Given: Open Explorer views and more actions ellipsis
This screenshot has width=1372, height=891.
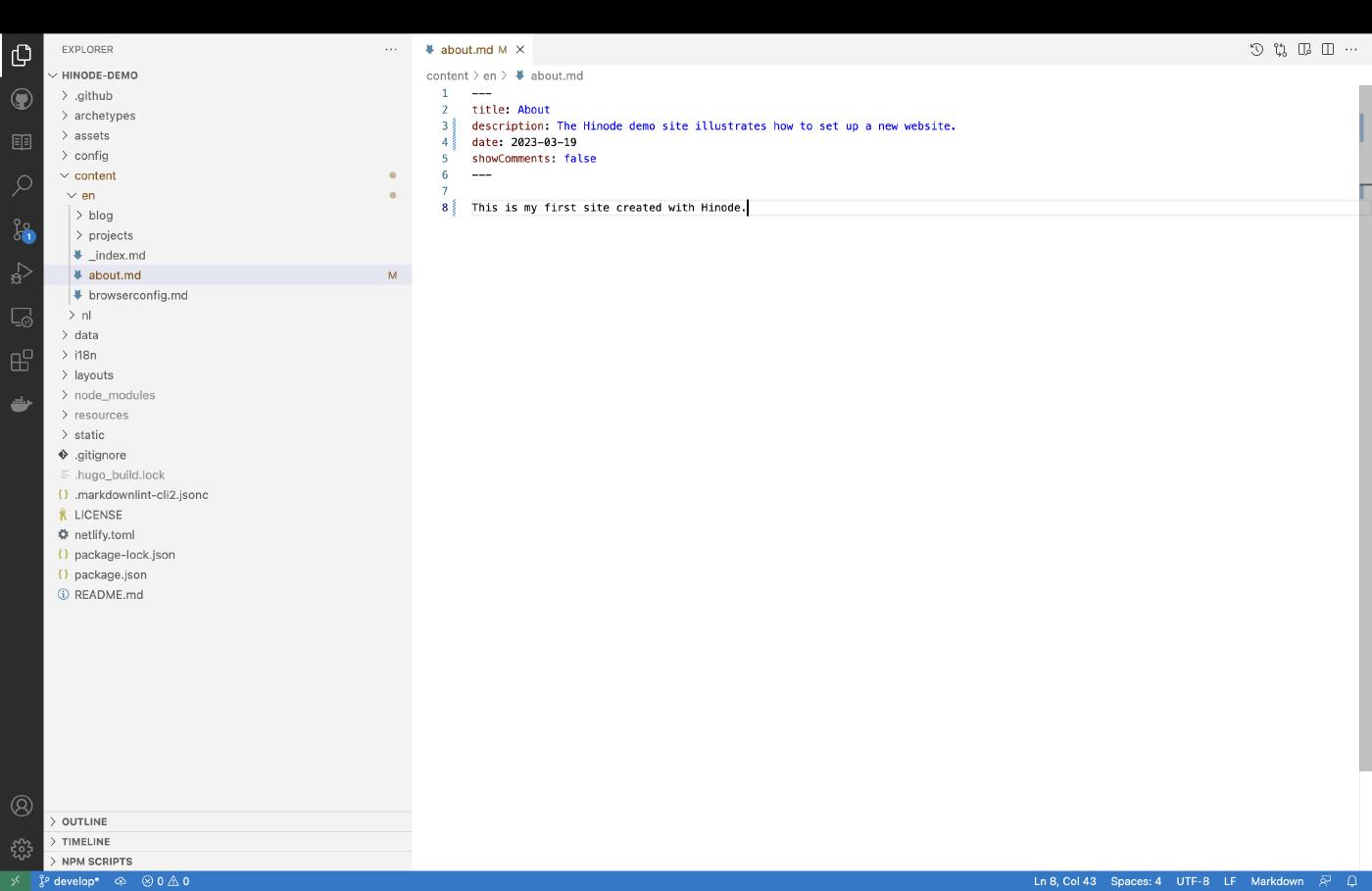Looking at the screenshot, I should [391, 49].
